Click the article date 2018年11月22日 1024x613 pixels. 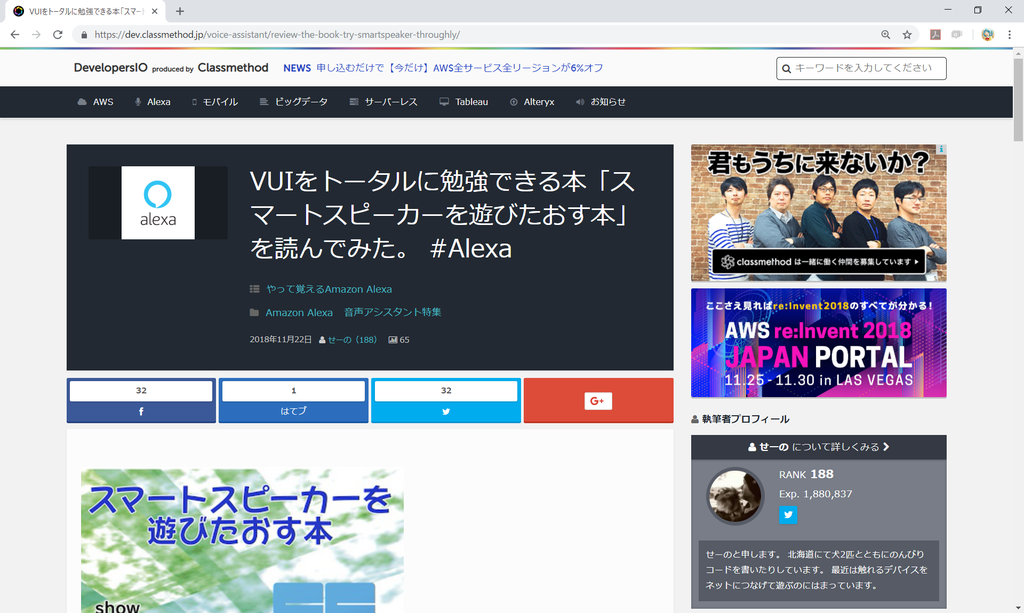[x=281, y=339]
